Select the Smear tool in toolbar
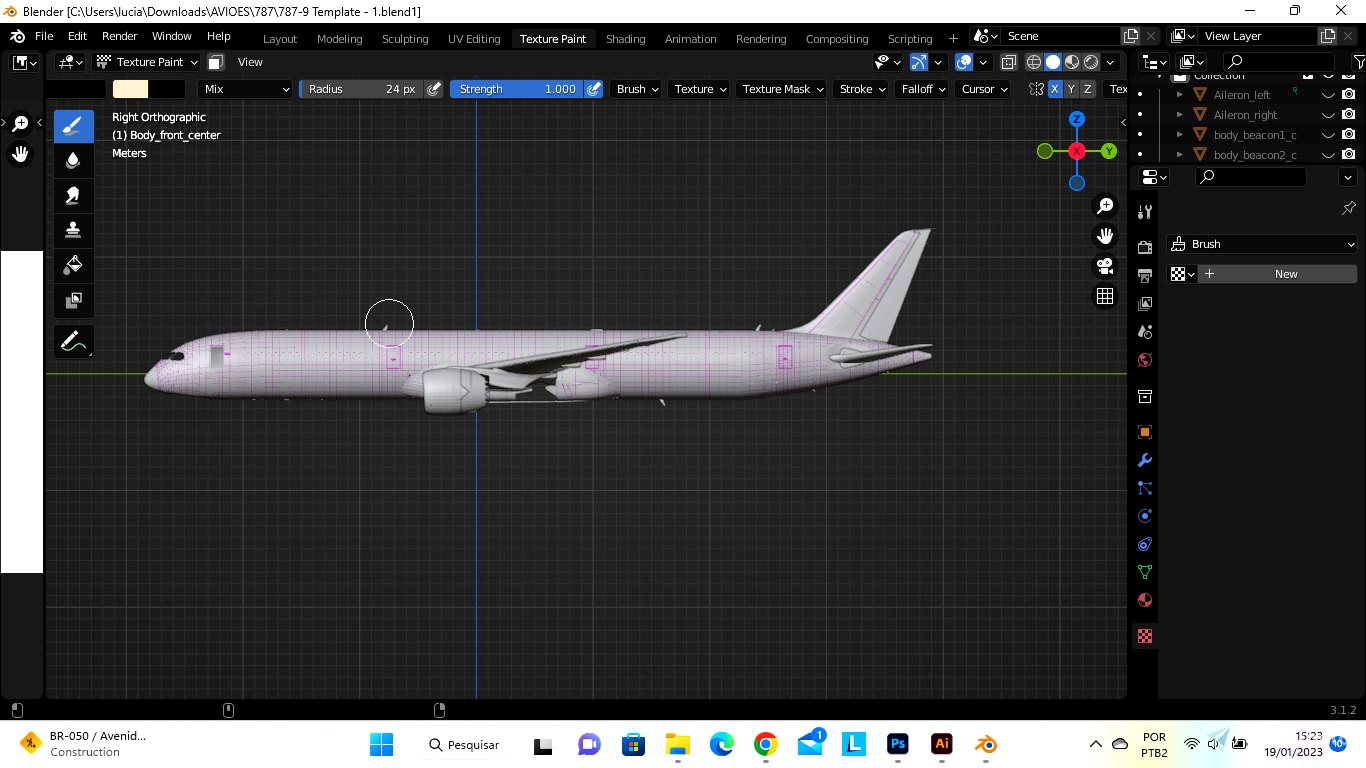 [x=73, y=195]
